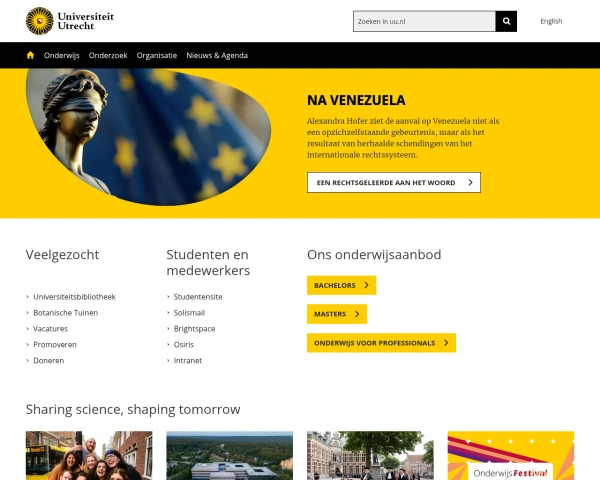Open the OnderwijsFestival card
This screenshot has height=480, width=600.
tap(511, 456)
